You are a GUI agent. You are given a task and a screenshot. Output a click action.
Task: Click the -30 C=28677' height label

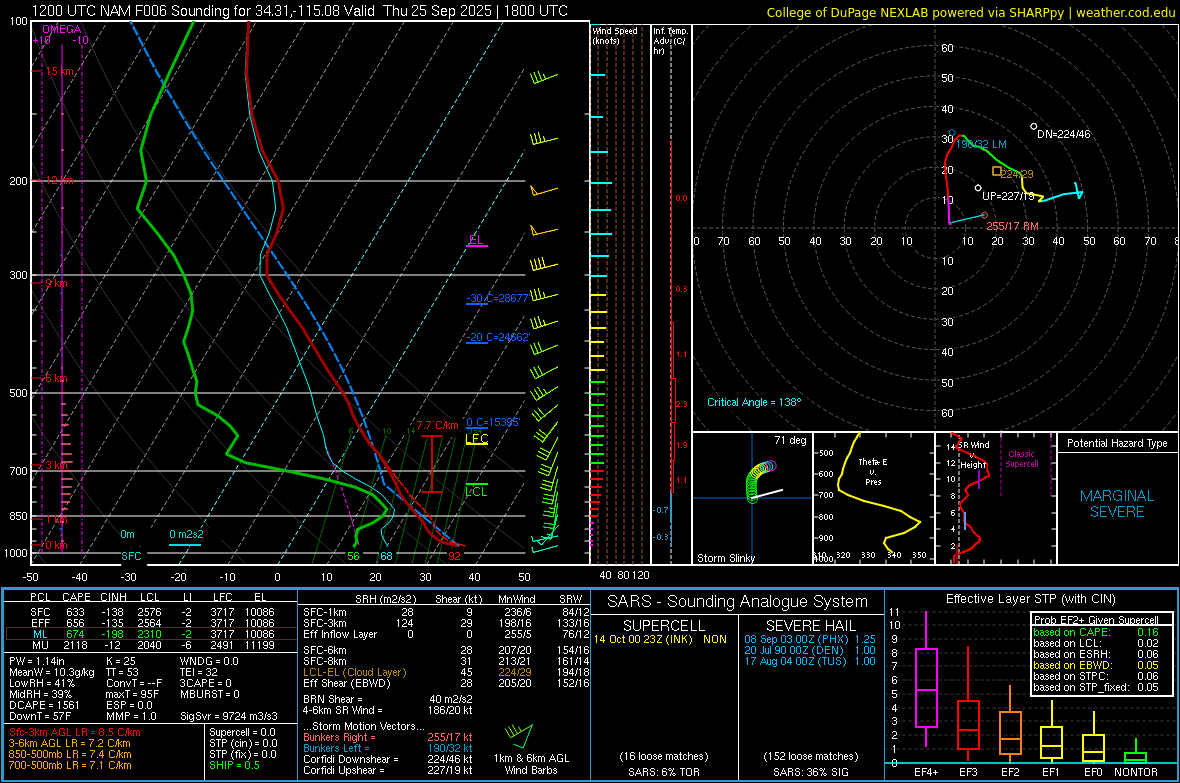tap(497, 298)
